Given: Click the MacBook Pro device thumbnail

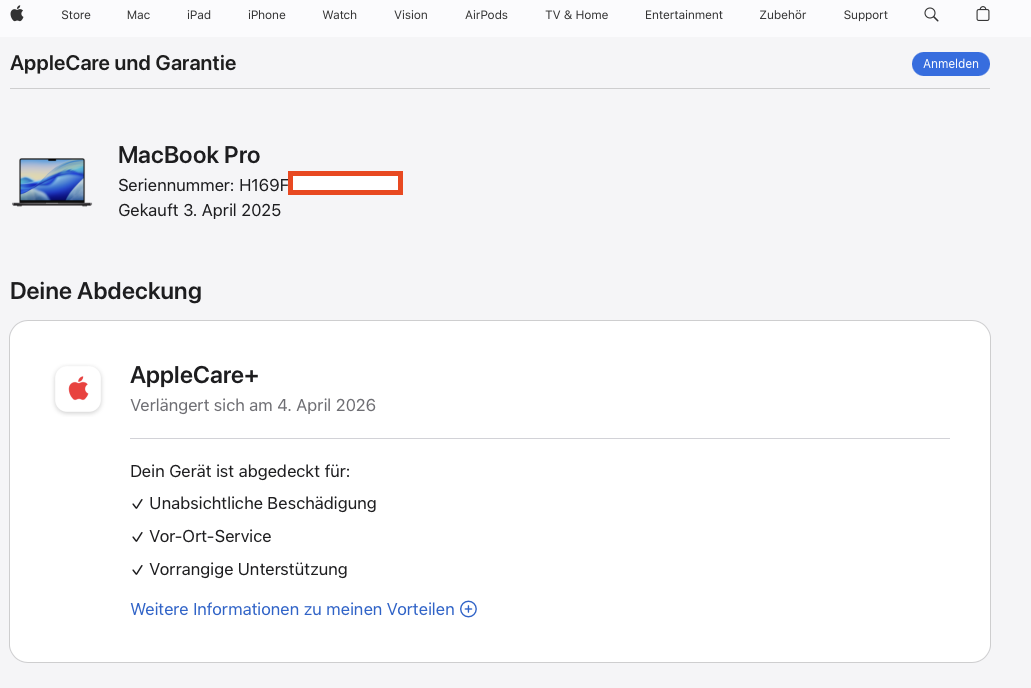Looking at the screenshot, I should coord(52,182).
